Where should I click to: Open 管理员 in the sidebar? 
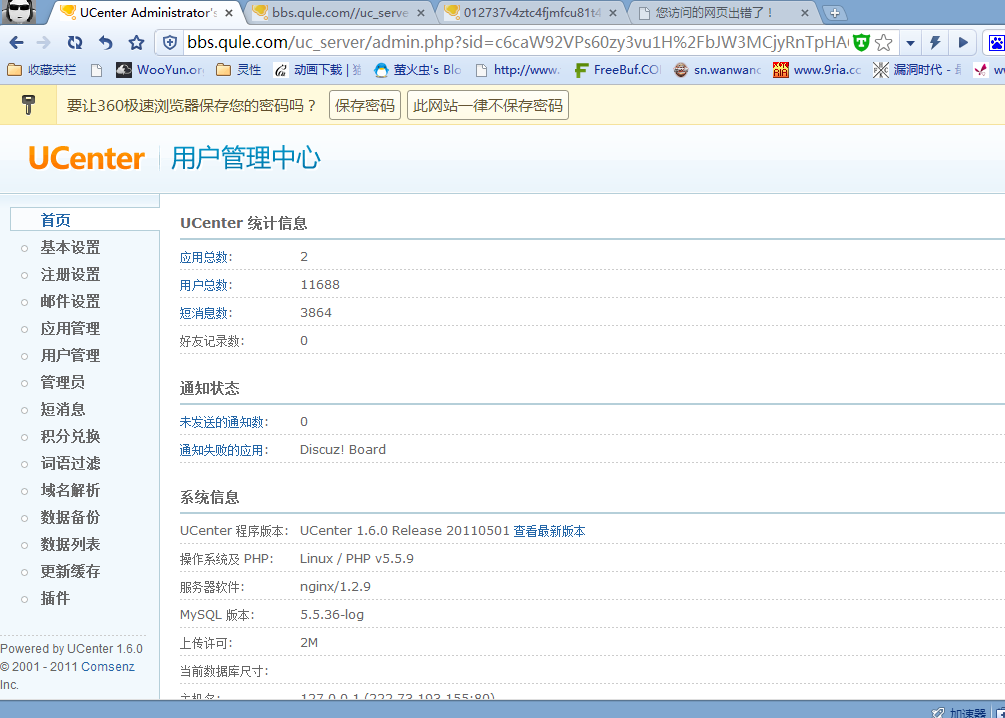63,382
